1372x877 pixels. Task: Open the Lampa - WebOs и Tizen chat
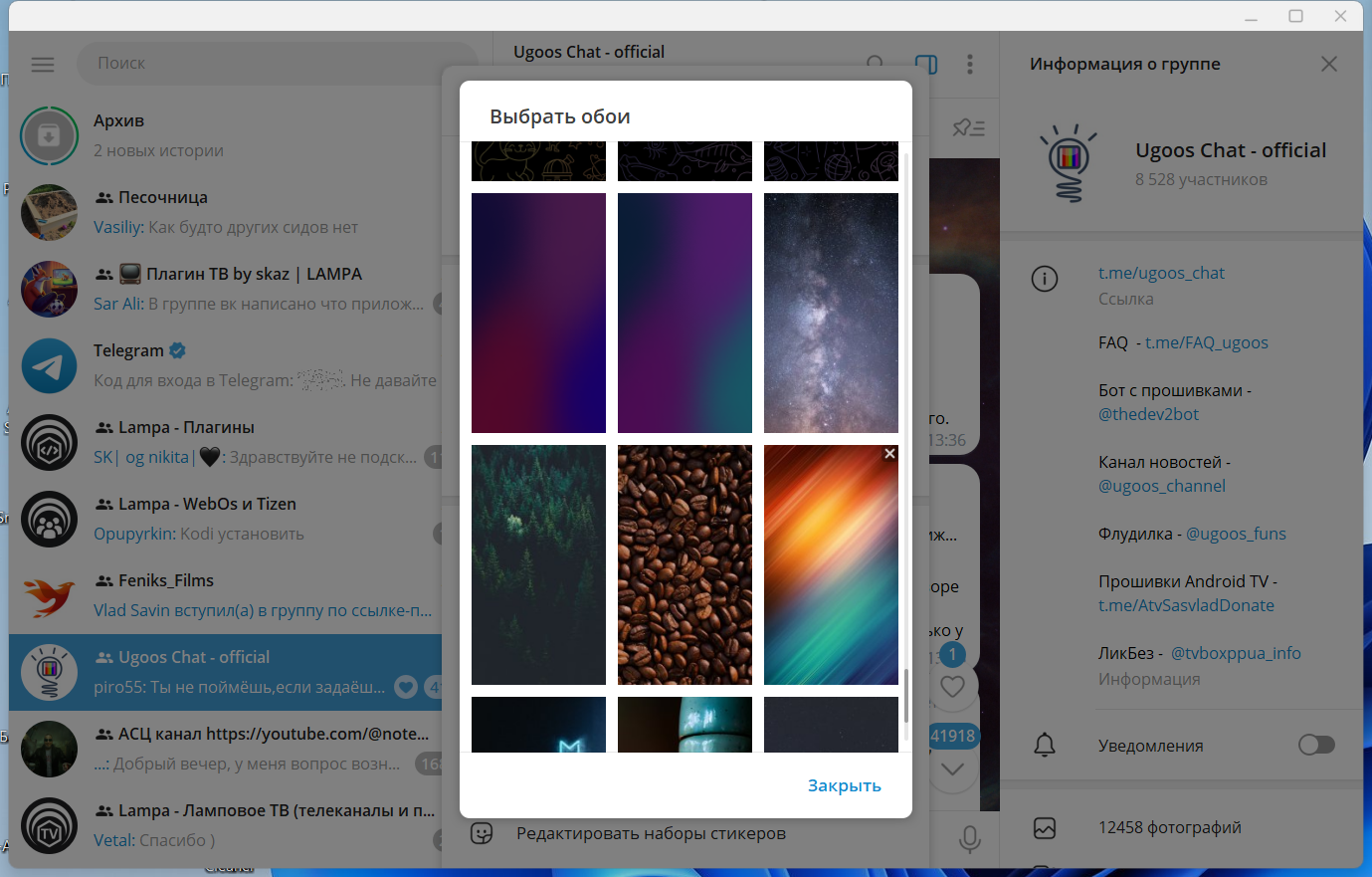pyautogui.click(x=225, y=519)
